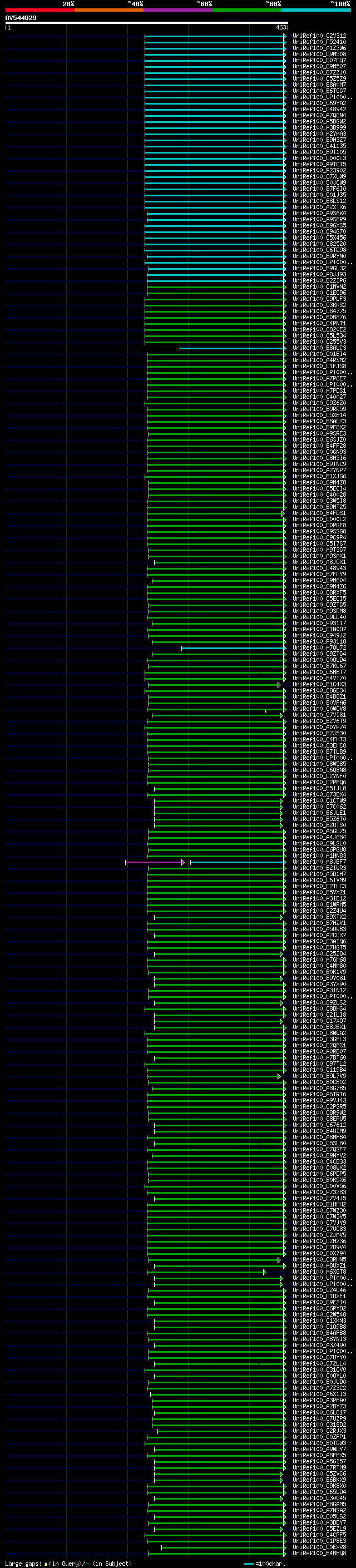Image resolution: width=356 pixels, height=1568 pixels.
Task: Select hit label UniRef100_B8GAM5
Action: [319, 1504]
